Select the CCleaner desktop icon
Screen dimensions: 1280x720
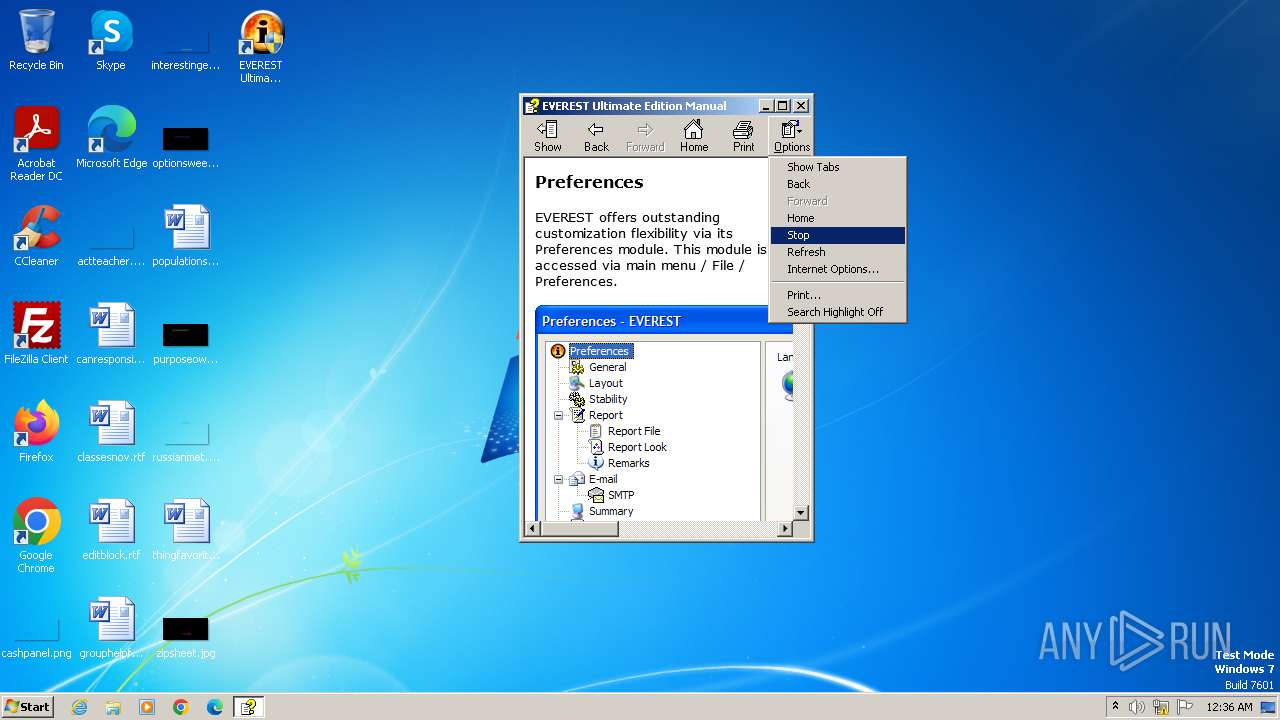(36, 236)
